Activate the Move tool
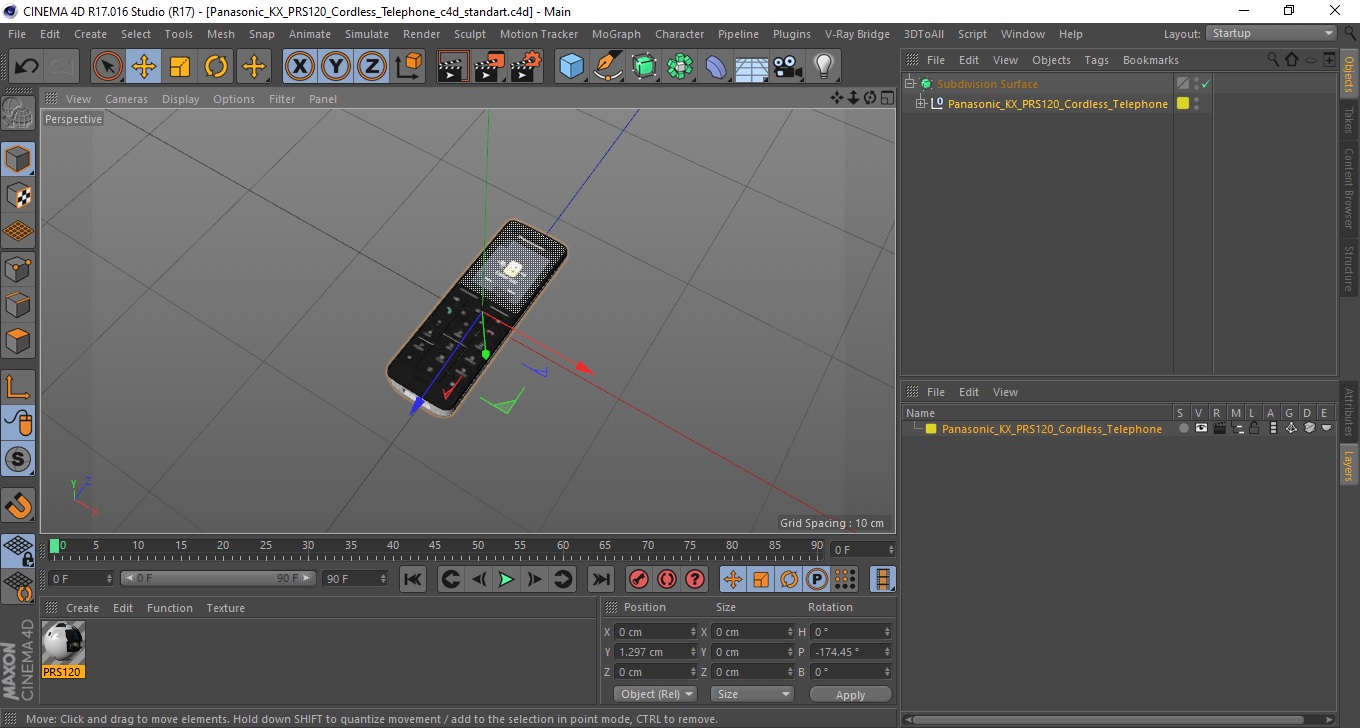1360x728 pixels. coord(144,67)
